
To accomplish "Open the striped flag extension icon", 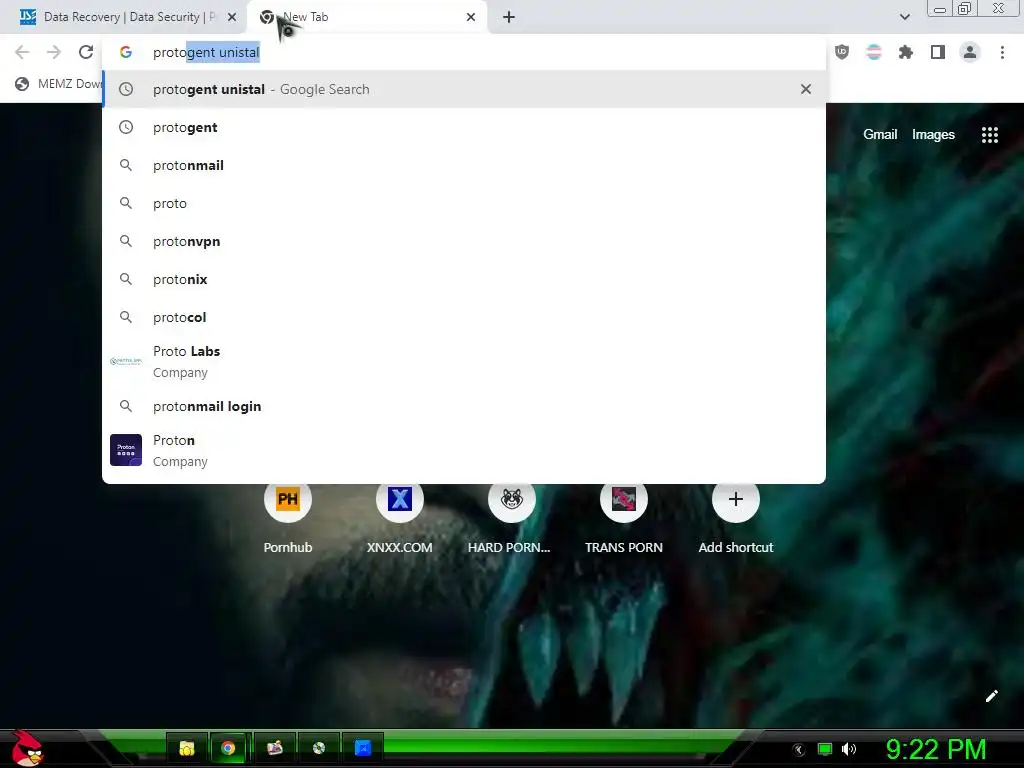I will tap(874, 52).
